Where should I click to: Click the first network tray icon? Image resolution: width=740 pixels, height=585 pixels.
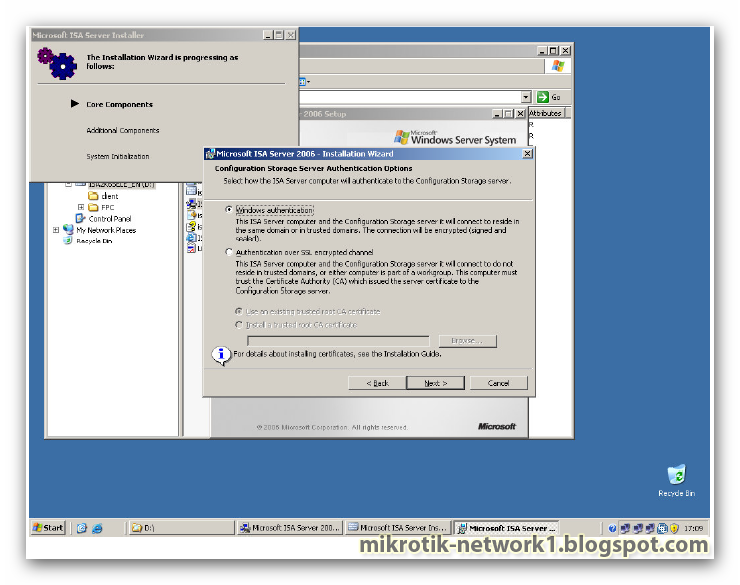pyautogui.click(x=625, y=528)
